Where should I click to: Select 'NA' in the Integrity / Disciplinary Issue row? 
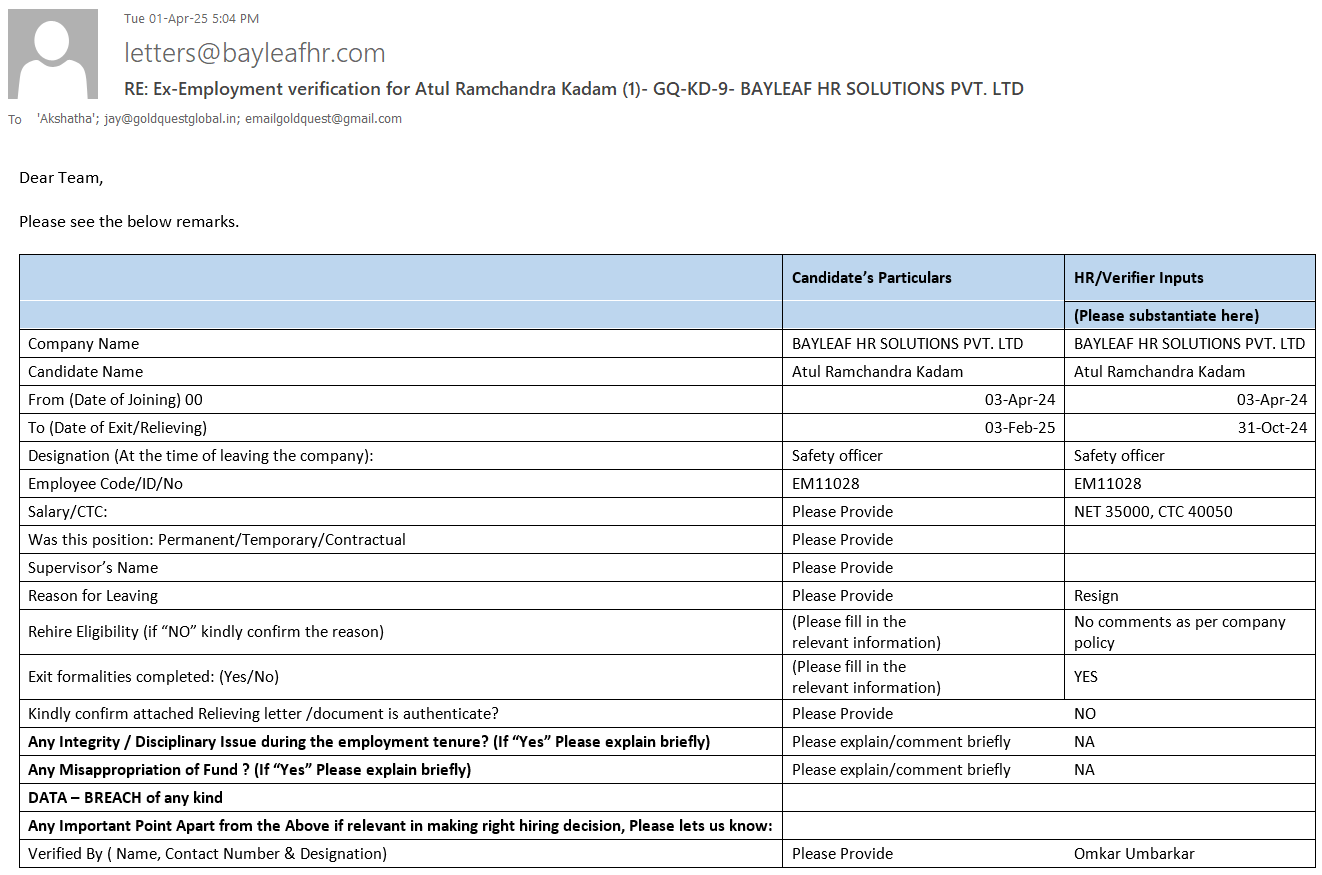point(1084,742)
